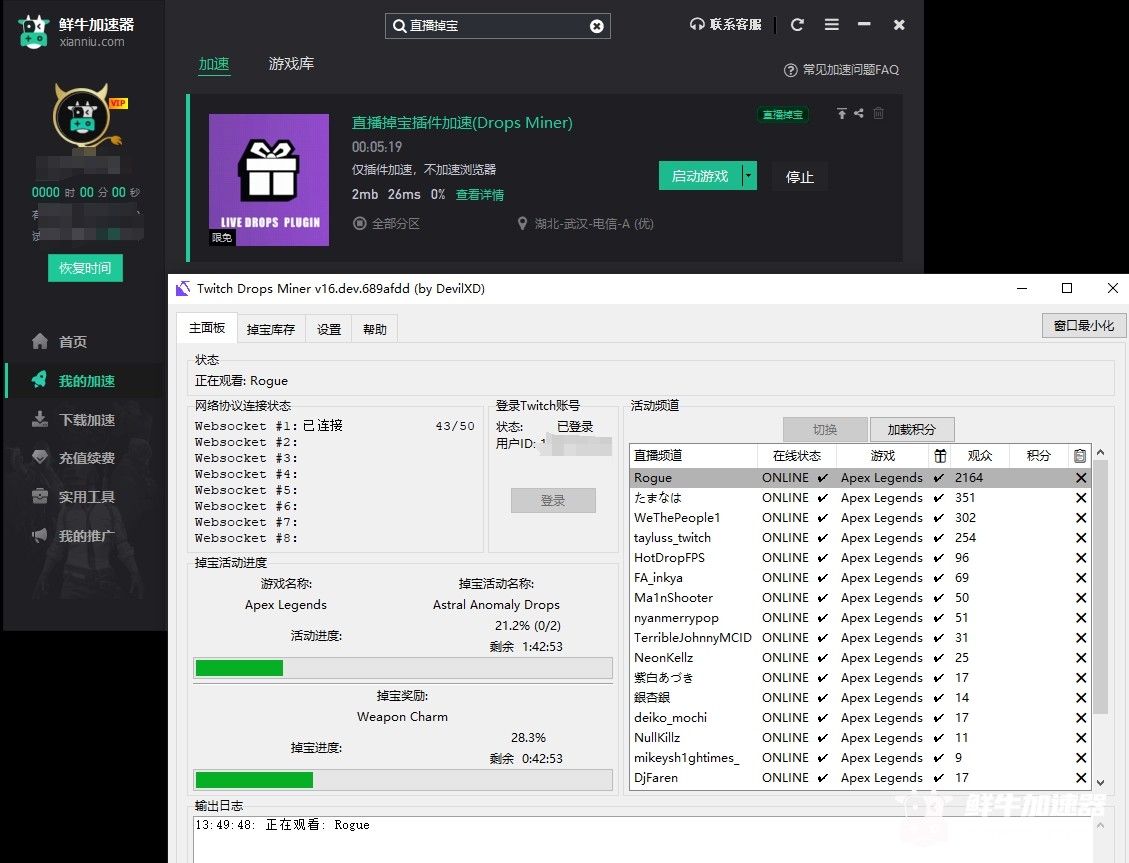The image size is (1129, 863).
Task: Open the hamburger menu in Xianniu accelerator
Action: pyautogui.click(x=832, y=24)
